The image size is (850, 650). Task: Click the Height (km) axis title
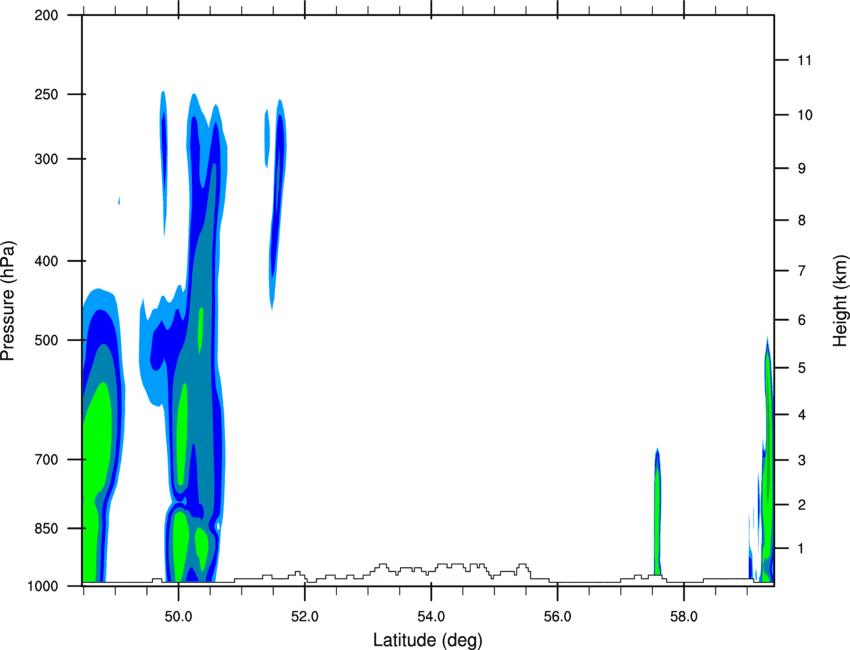840,301
